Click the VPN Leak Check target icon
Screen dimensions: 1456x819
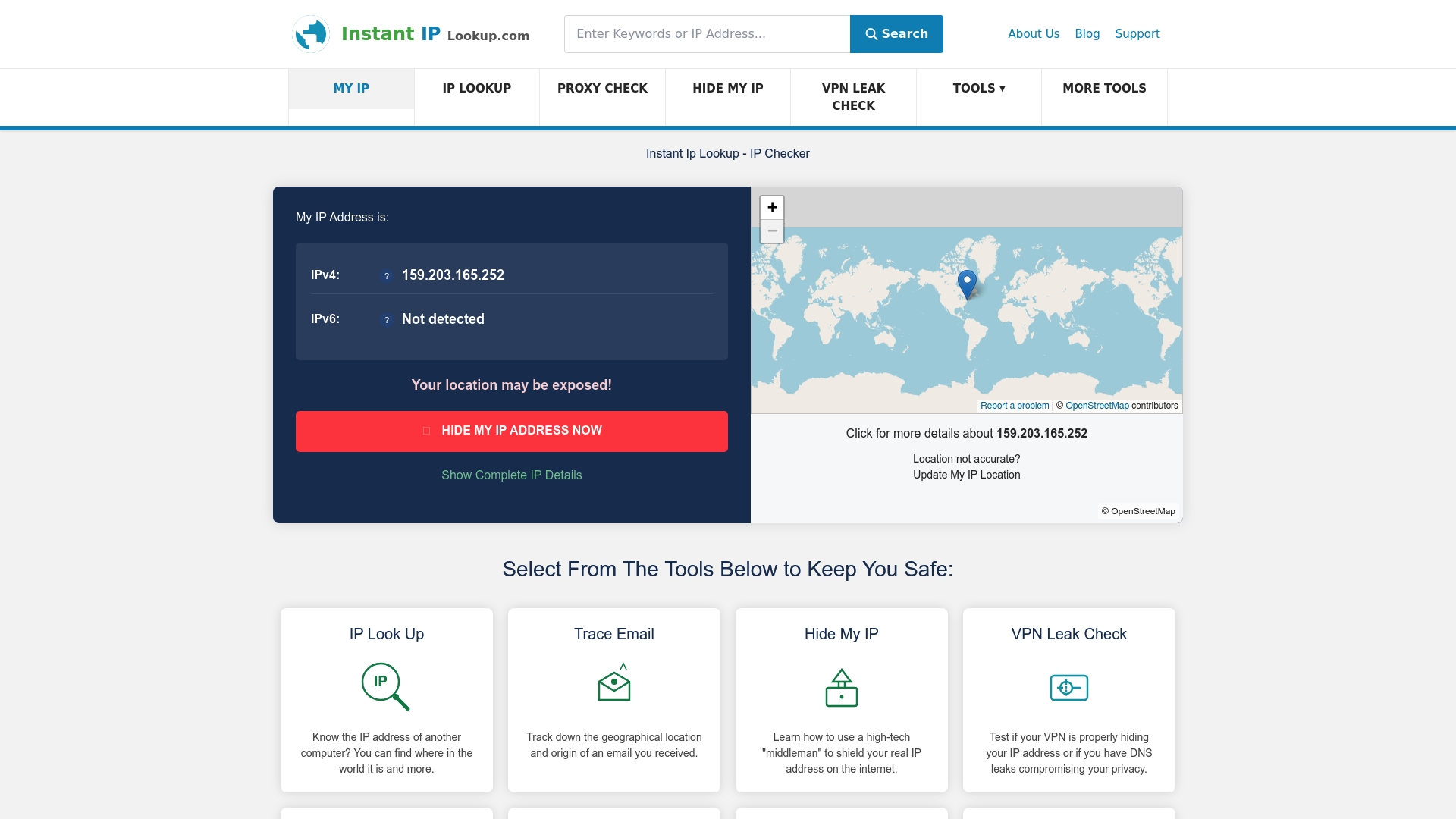point(1068,688)
